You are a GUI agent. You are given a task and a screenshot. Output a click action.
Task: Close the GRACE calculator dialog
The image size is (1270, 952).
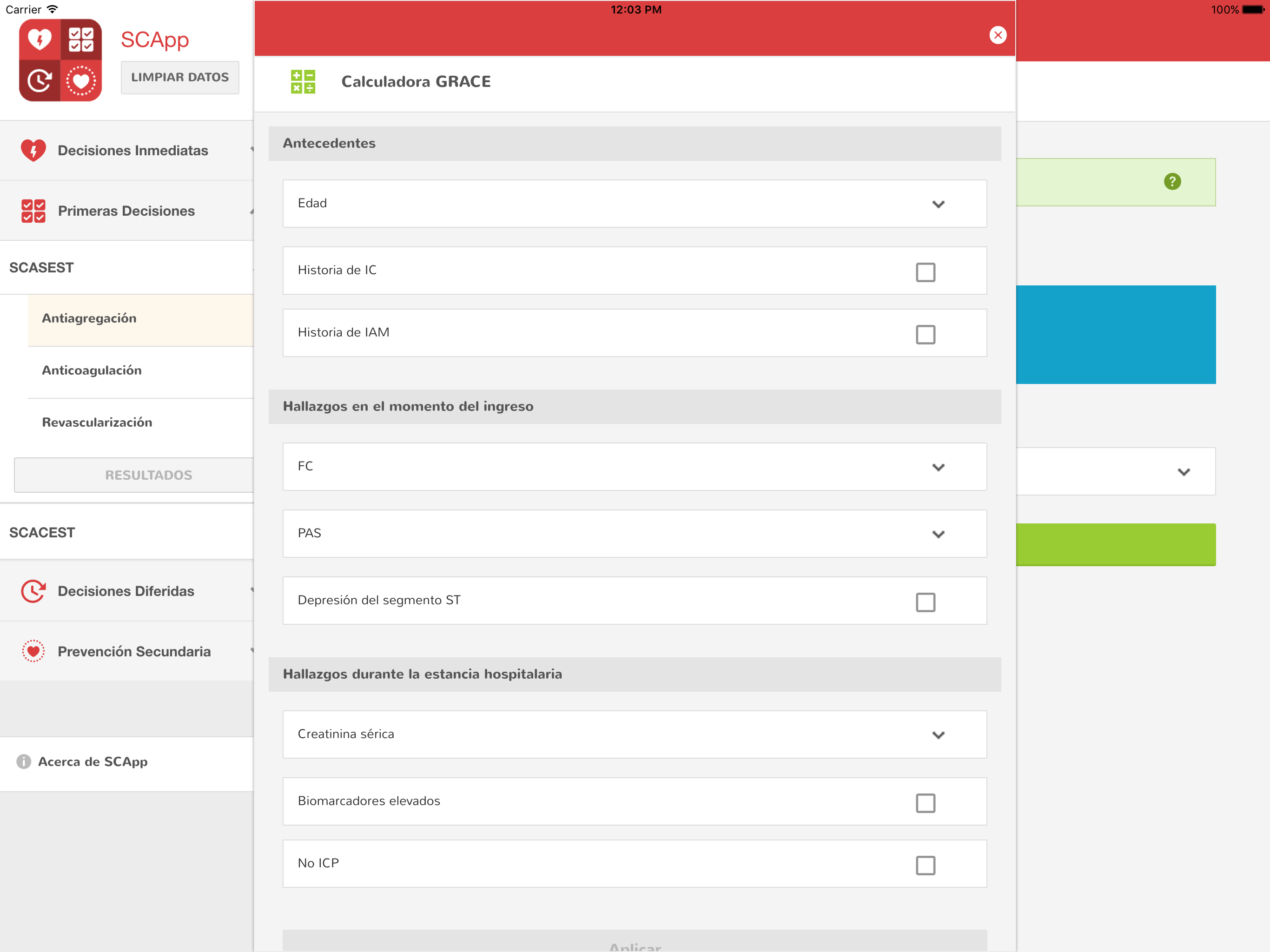pyautogui.click(x=997, y=35)
